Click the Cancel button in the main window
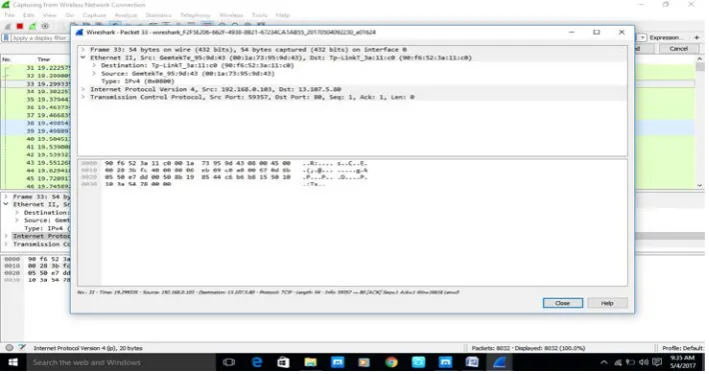This screenshot has height=374, width=709. 678,48
